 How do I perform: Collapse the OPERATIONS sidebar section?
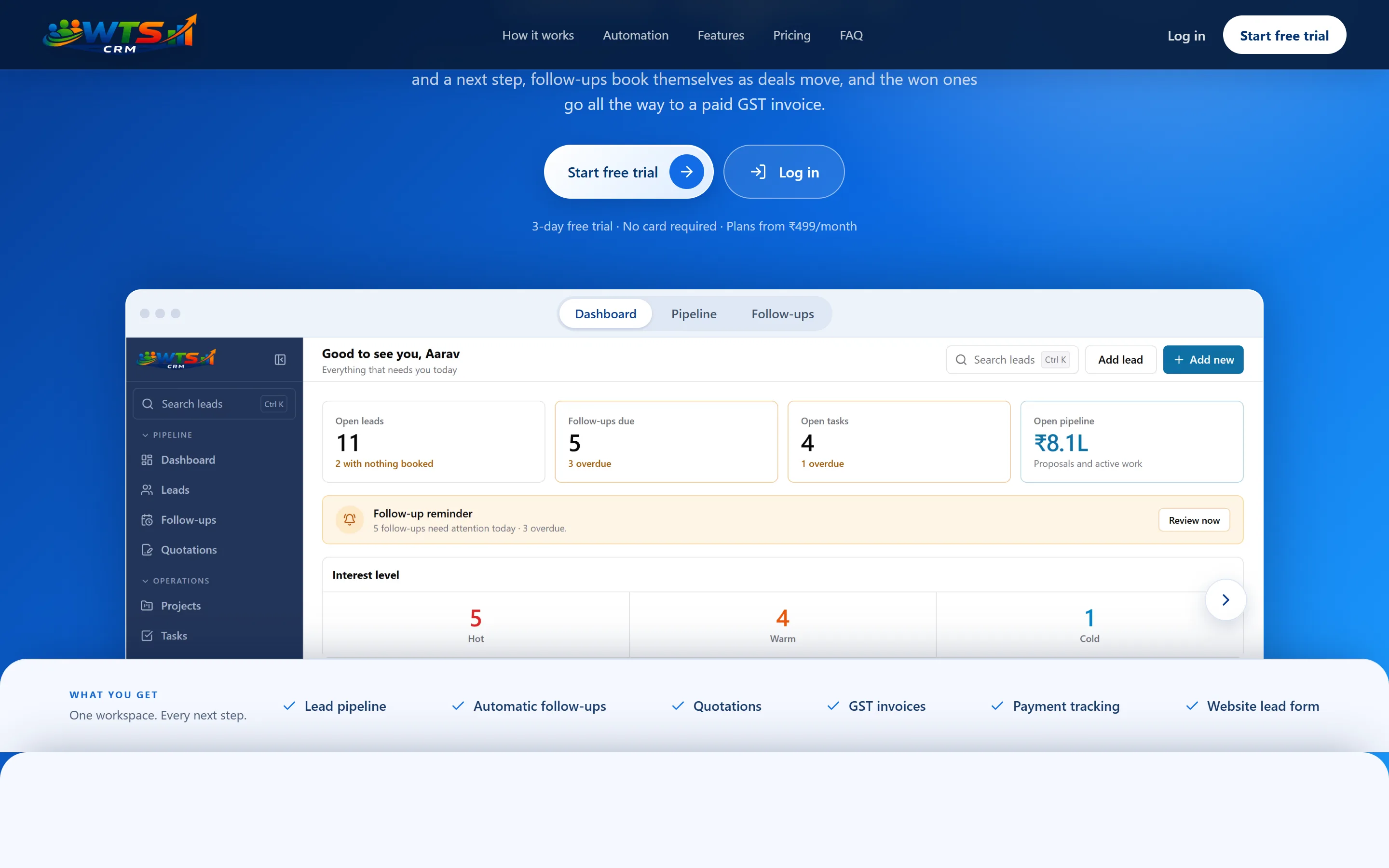coord(176,581)
